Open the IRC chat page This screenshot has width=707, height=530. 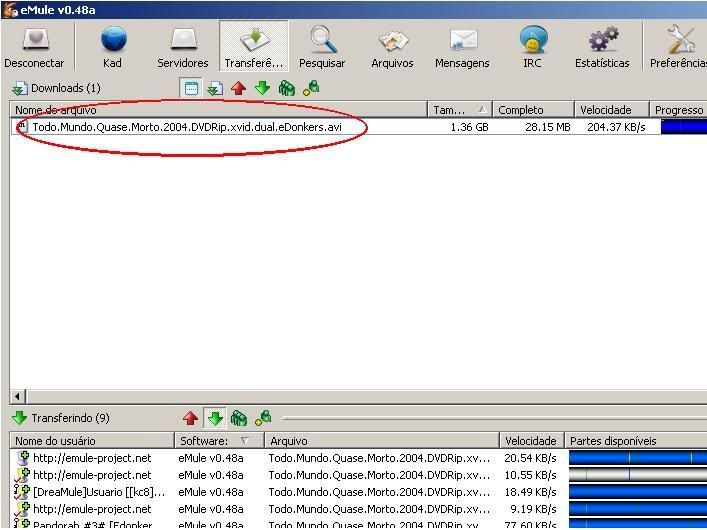[x=532, y=46]
